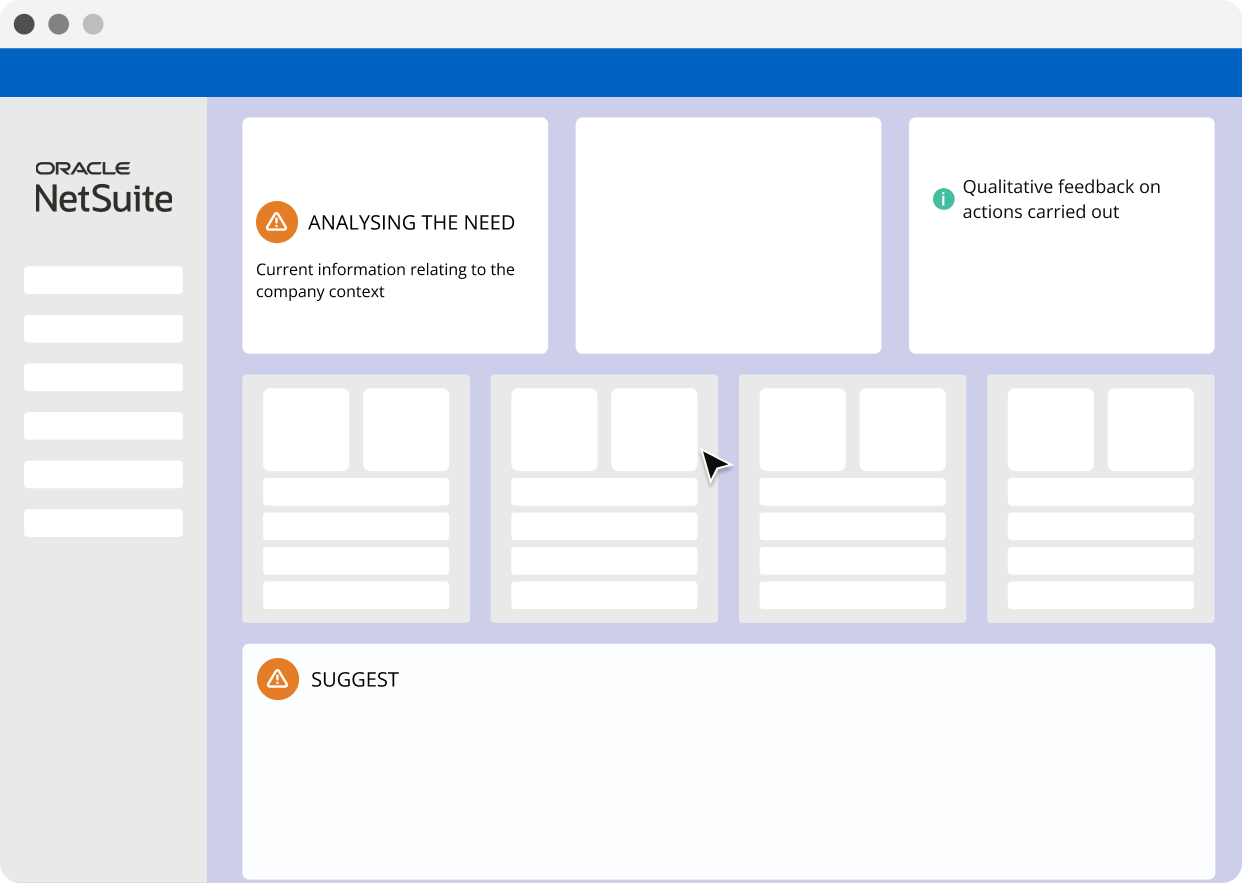Click the green info icon next to Qualitative feedback
Viewport: 1242px width, 883px height.
[943, 199]
